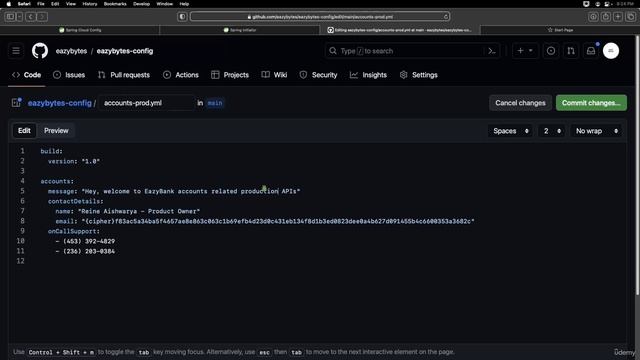This screenshot has height=360, width=640.
Task: Switch to Start Page browser tab
Action: click(x=560, y=30)
